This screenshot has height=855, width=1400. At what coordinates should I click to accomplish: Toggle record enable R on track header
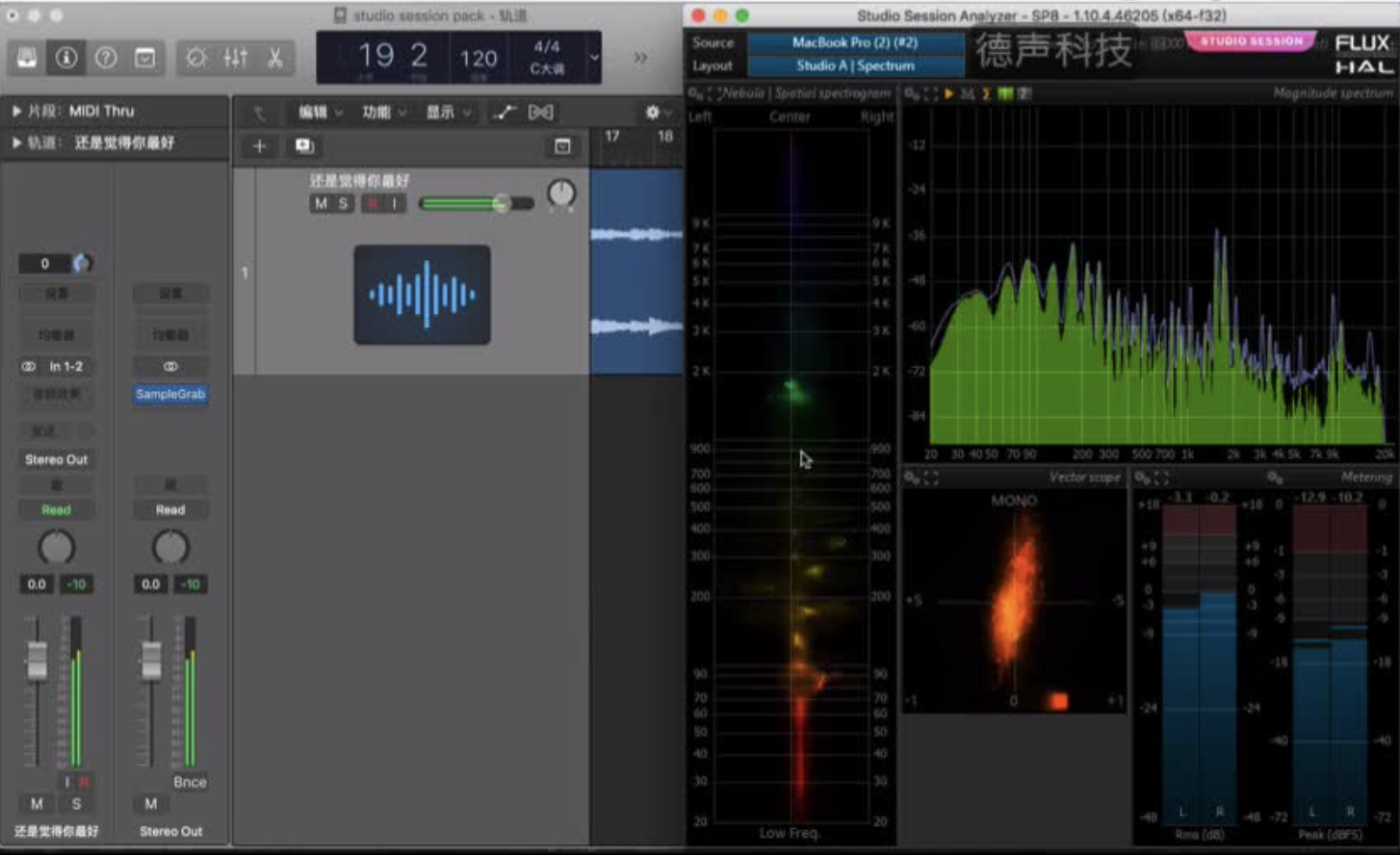(x=372, y=203)
